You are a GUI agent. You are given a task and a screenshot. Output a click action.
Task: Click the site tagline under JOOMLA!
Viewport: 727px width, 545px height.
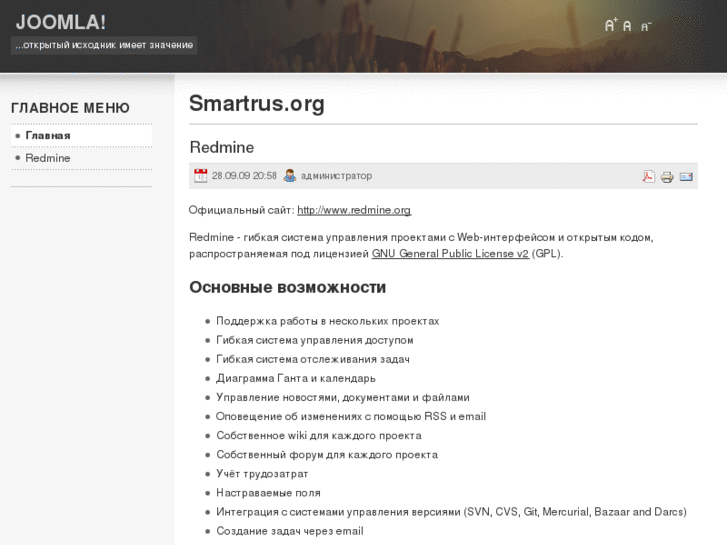[104, 45]
